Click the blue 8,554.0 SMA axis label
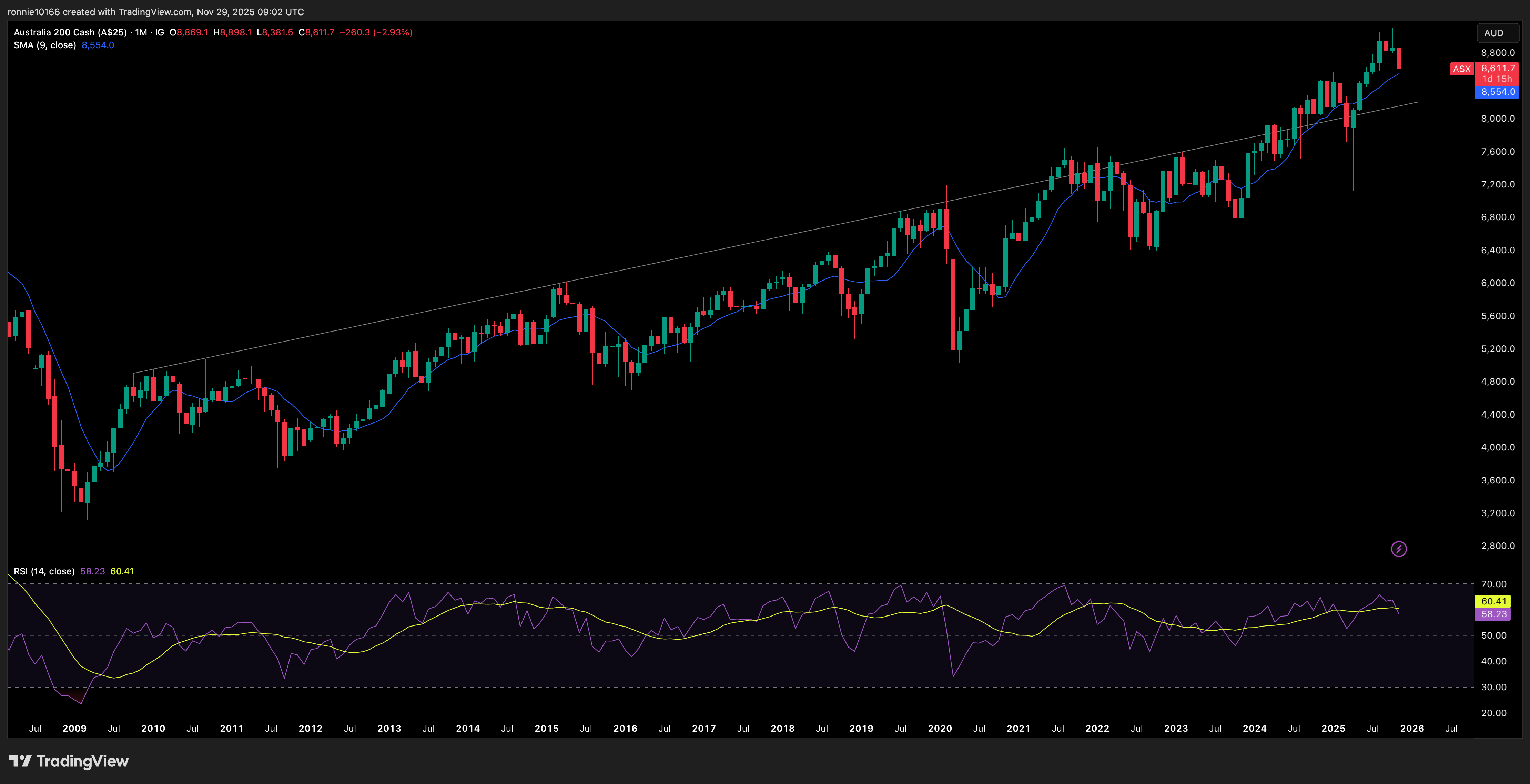Image resolution: width=1530 pixels, height=784 pixels. [1497, 92]
